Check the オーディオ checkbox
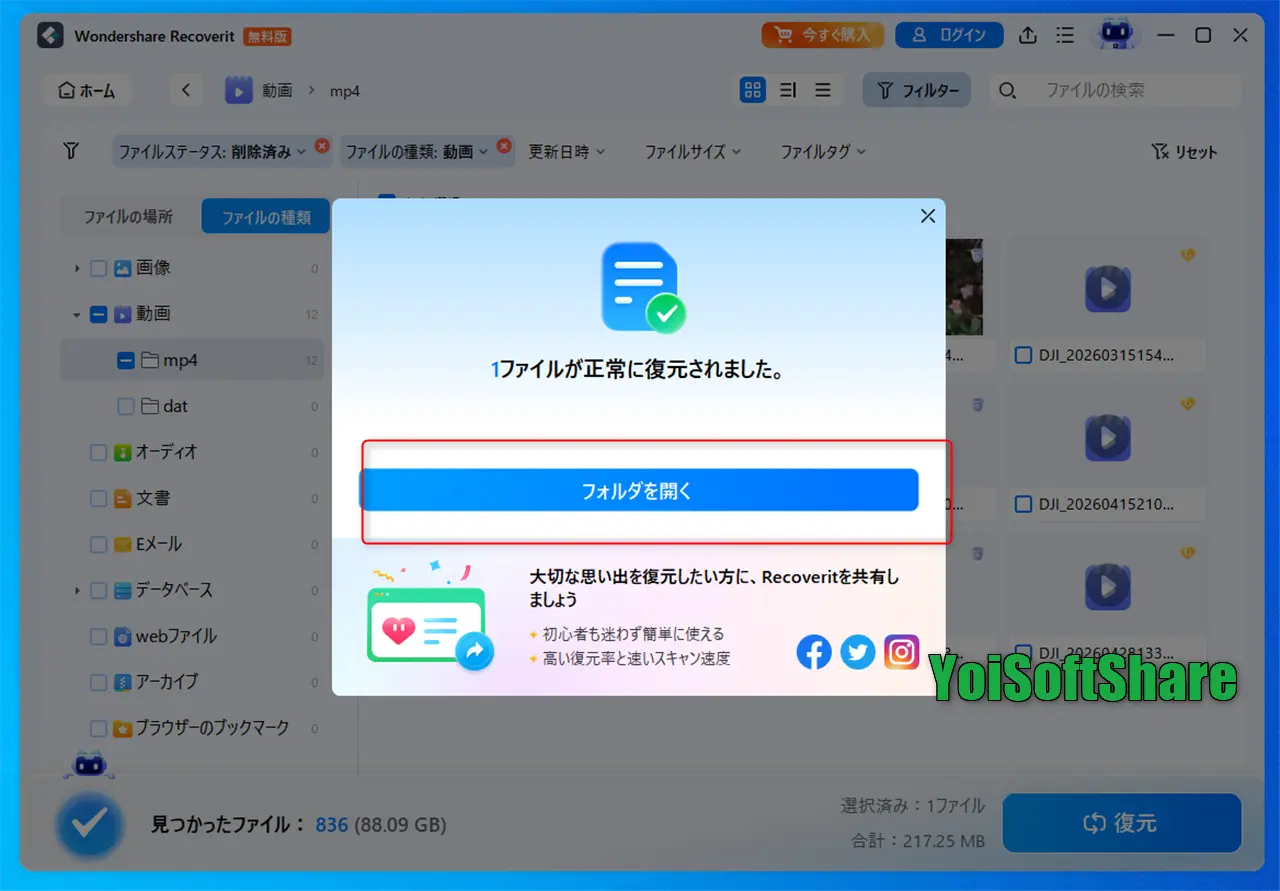This screenshot has height=891, width=1280. (x=98, y=452)
